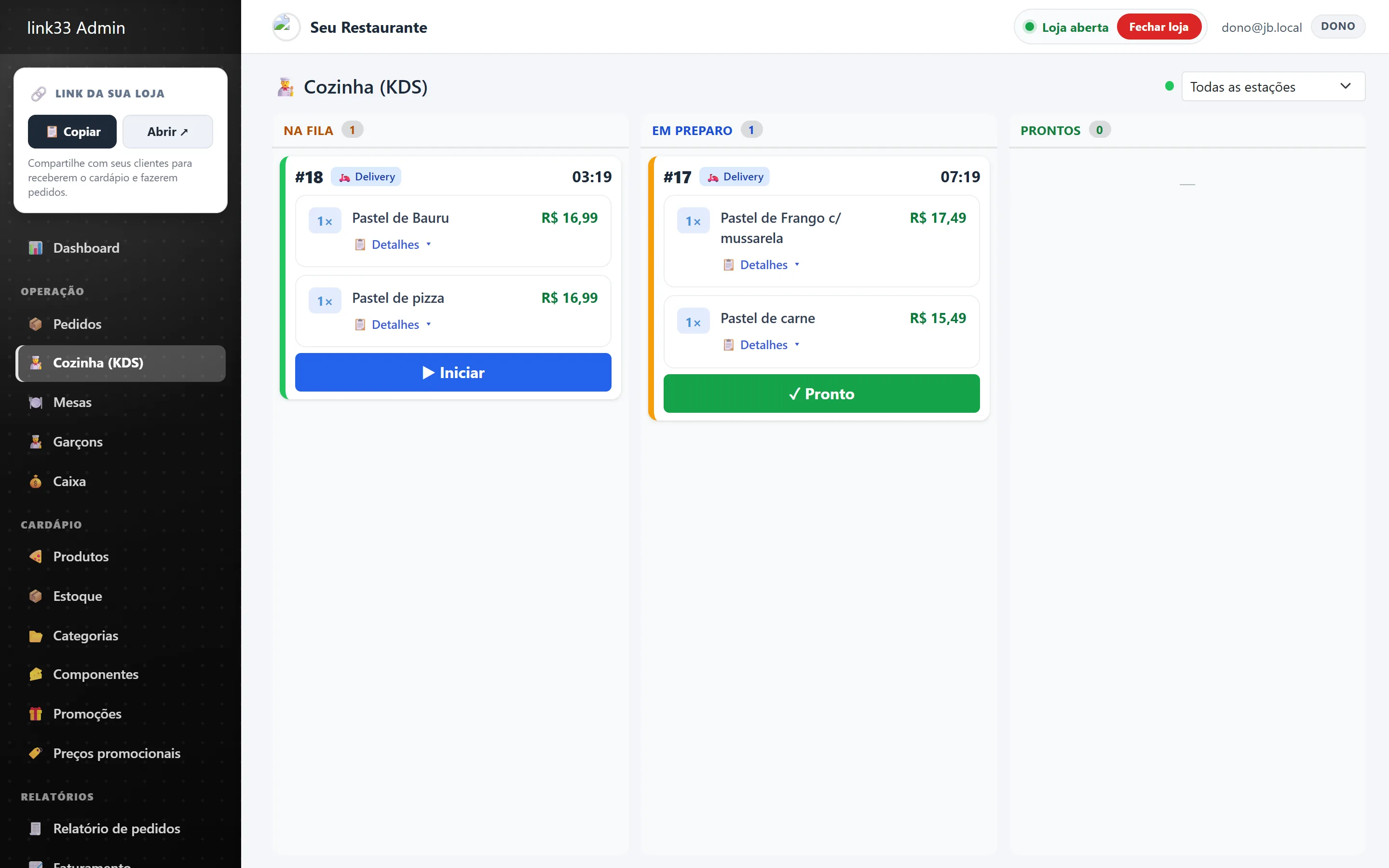Open Categorias from the sidebar
Viewport: 1389px width, 868px height.
tap(121, 636)
